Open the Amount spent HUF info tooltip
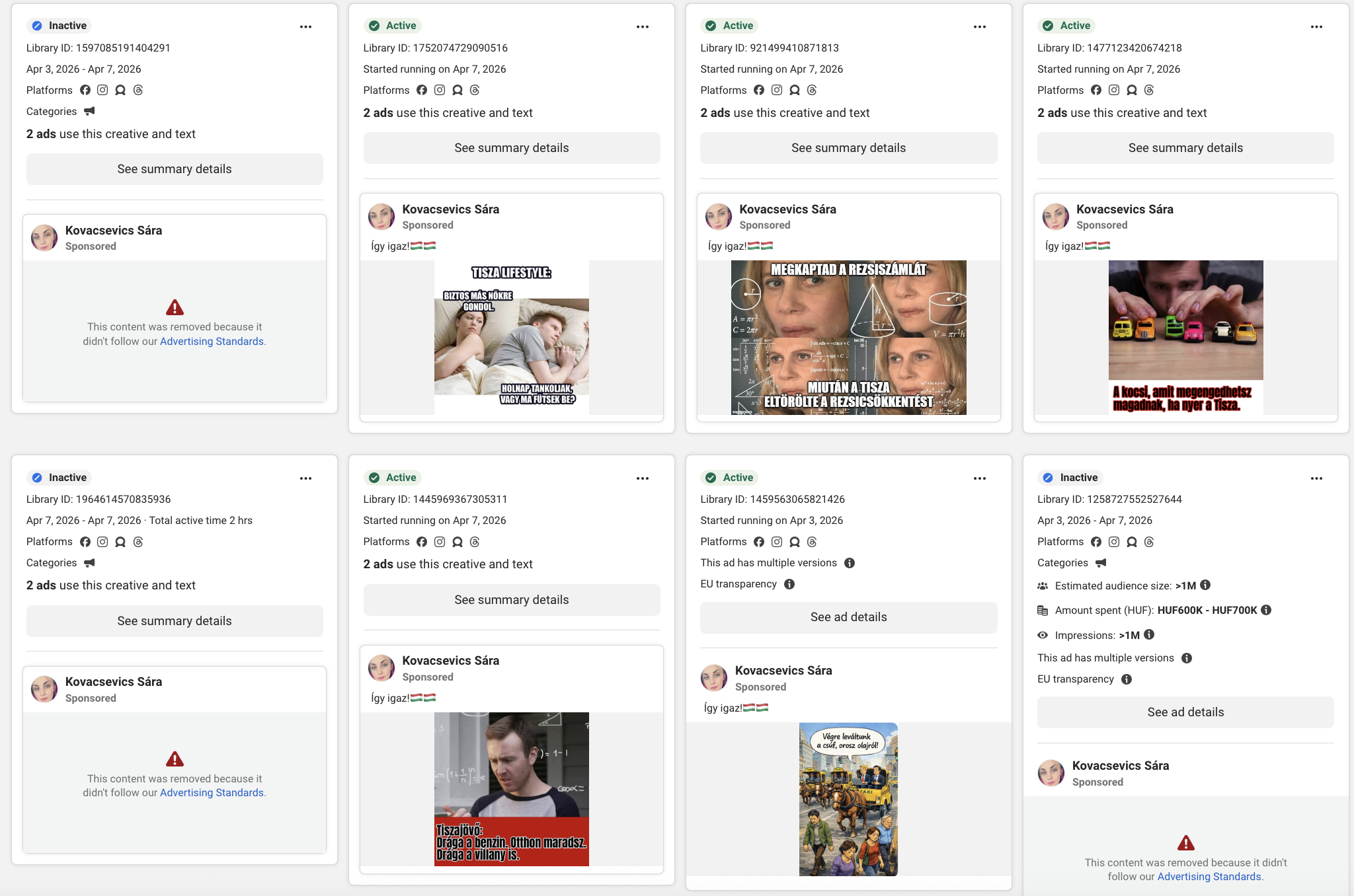The width and height of the screenshot is (1354, 896). click(1267, 610)
